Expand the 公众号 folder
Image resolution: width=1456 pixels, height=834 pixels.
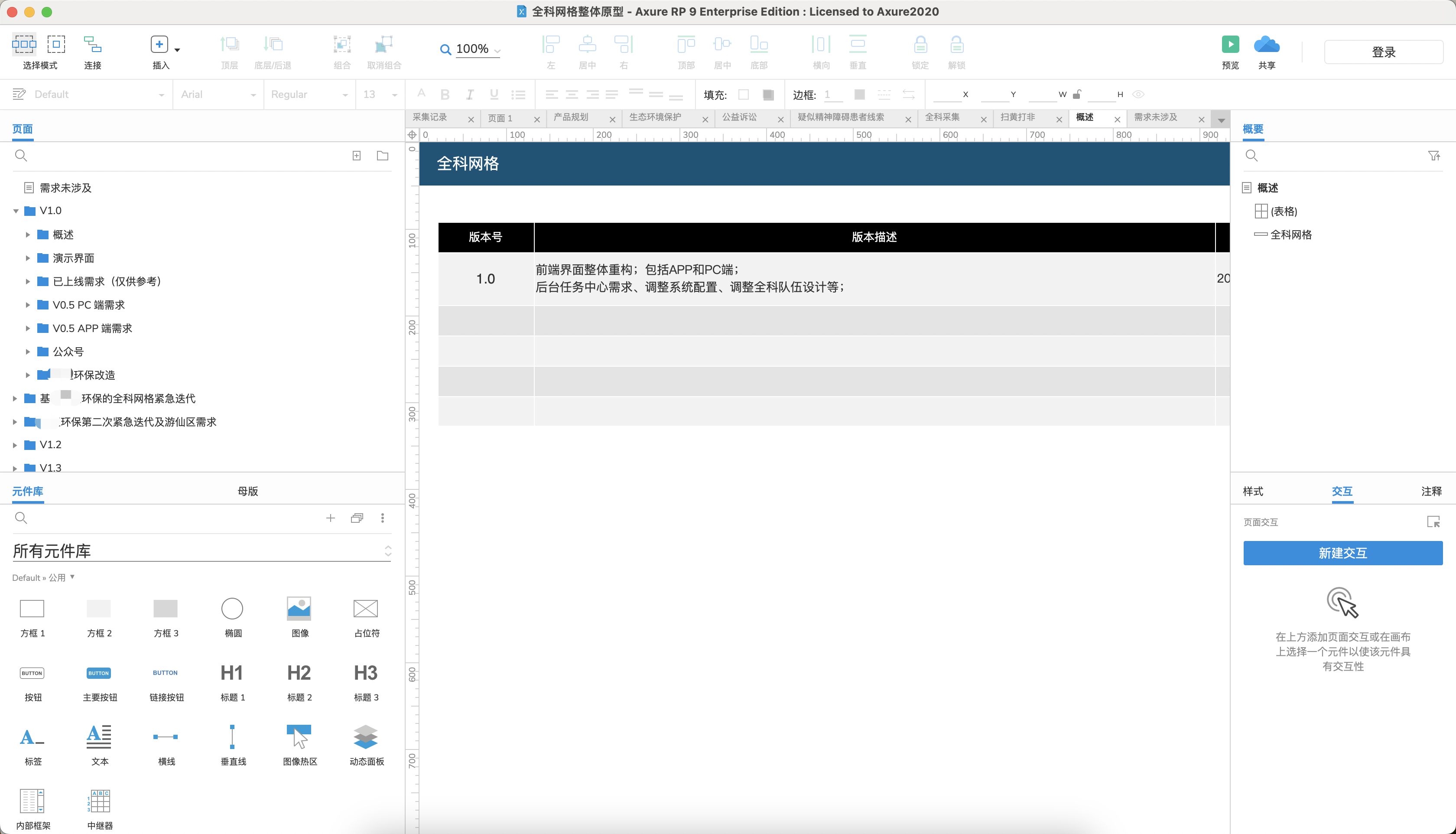27,352
